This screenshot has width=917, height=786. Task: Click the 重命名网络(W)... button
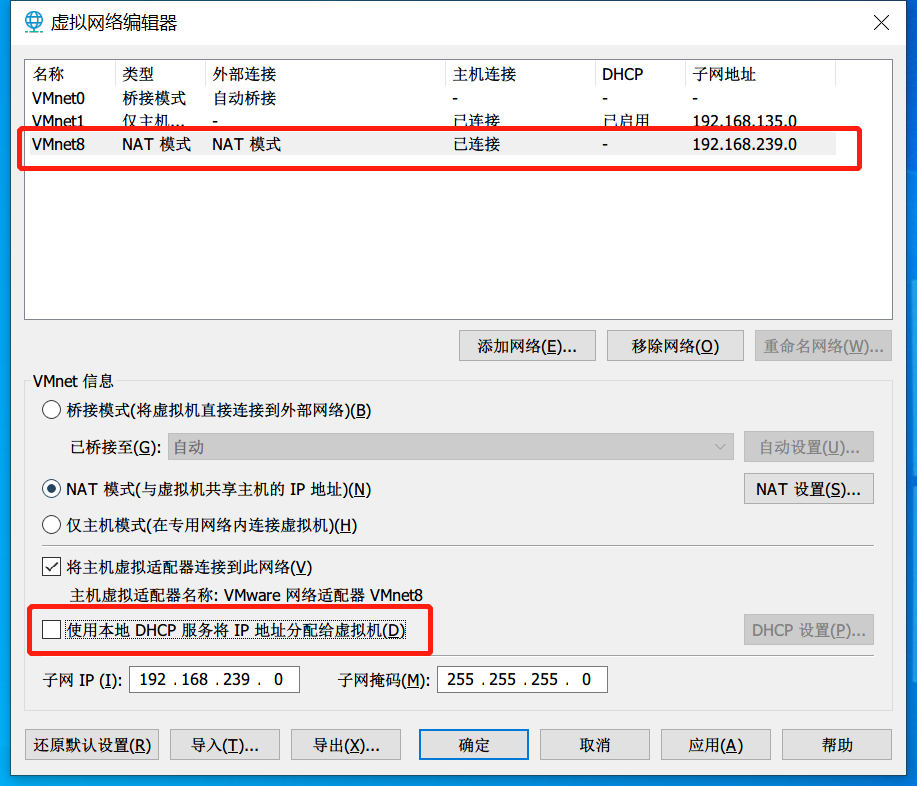(823, 346)
